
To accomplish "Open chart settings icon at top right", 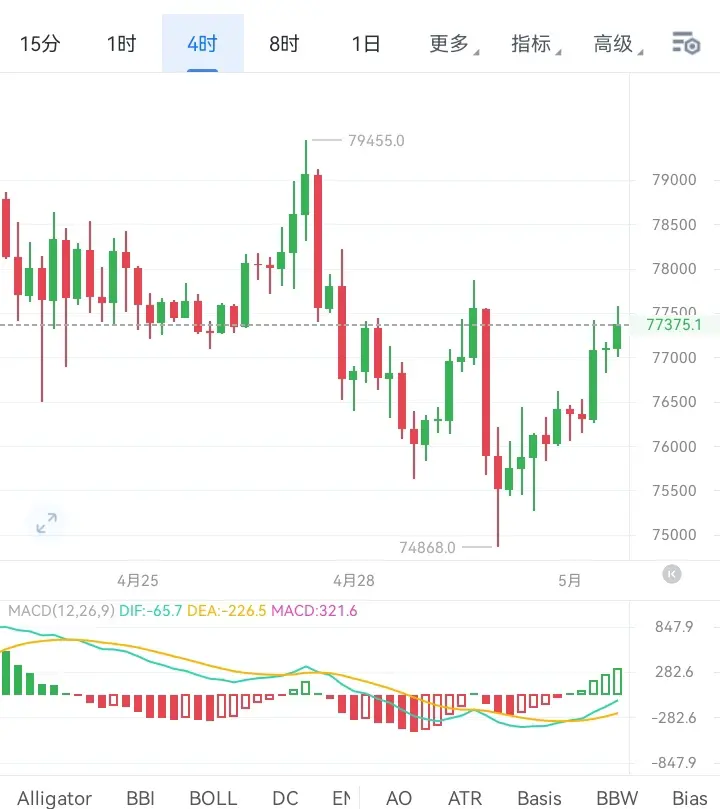I will point(686,43).
